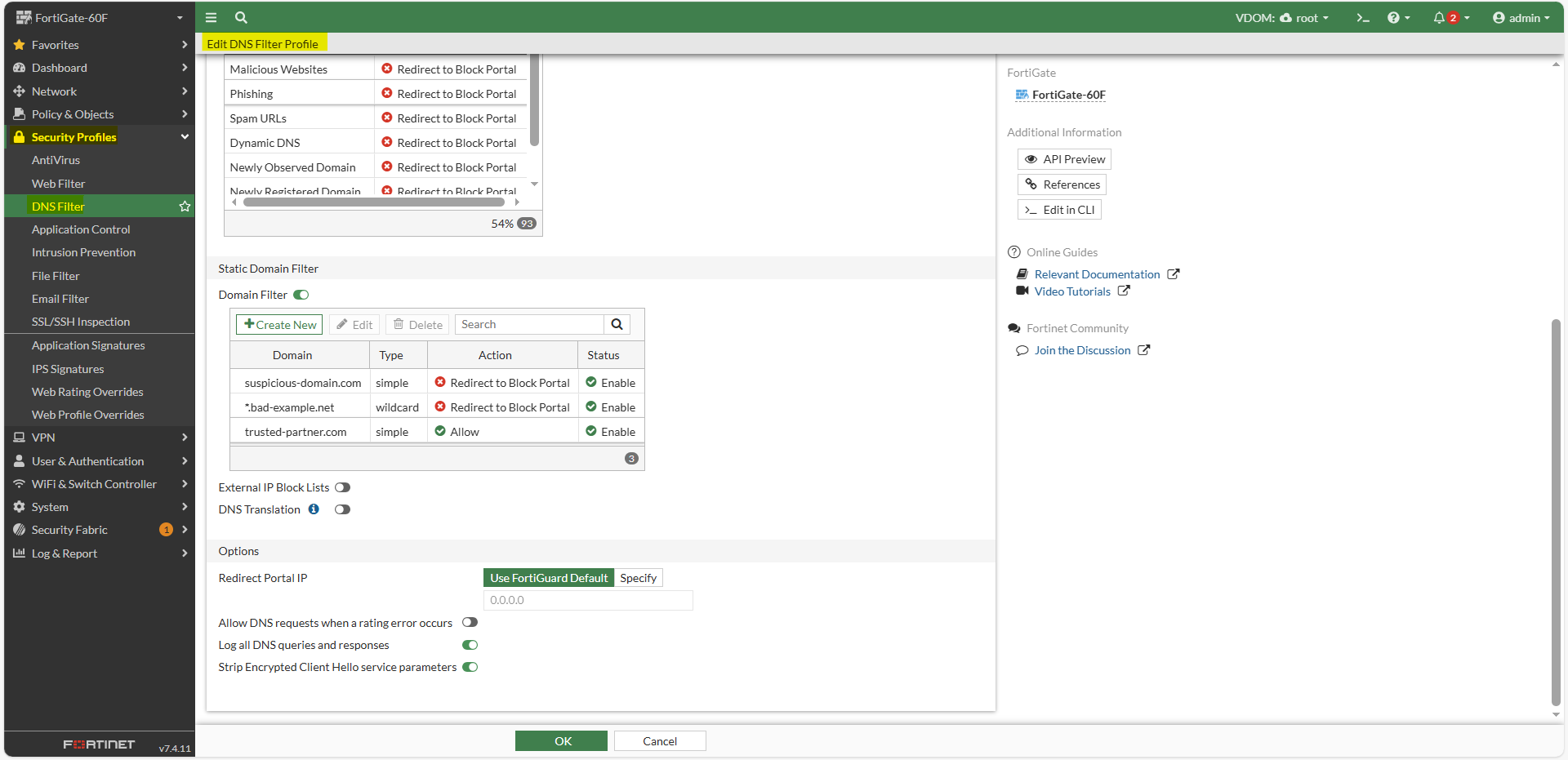This screenshot has width=1568, height=760.
Task: Collapse the Security Profiles menu
Action: coord(99,137)
